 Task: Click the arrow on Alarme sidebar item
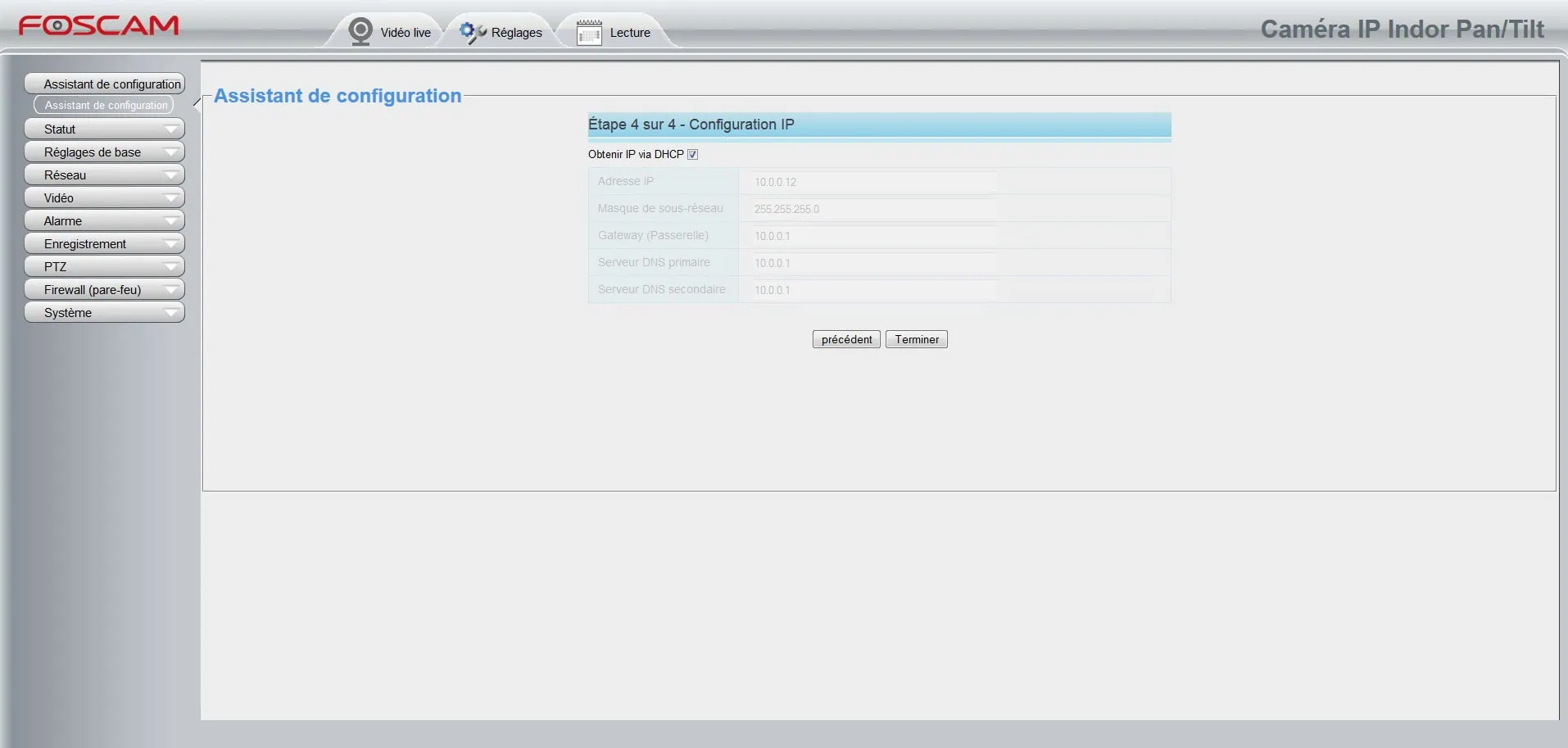(x=171, y=221)
